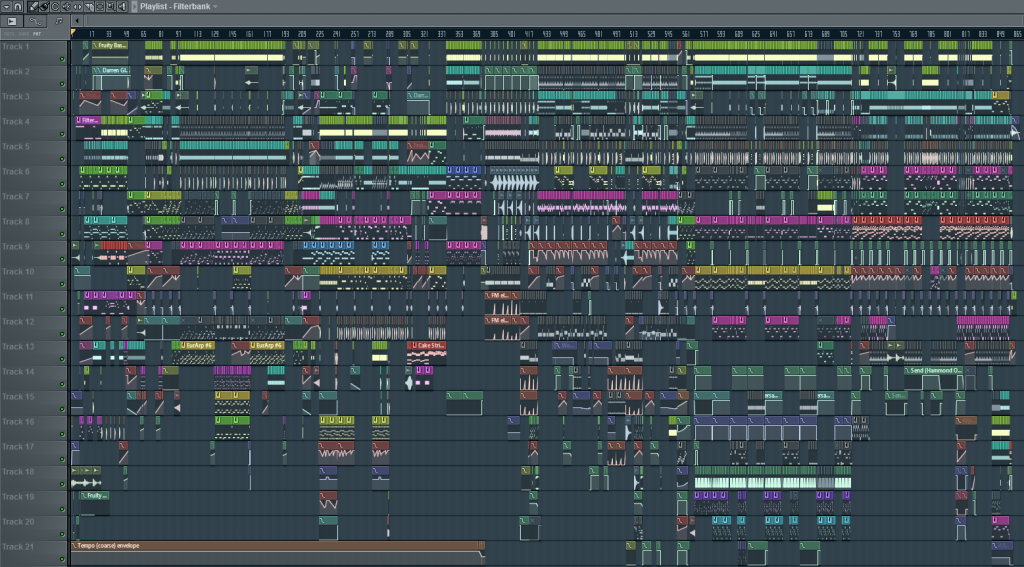Expand the arrow beside the Playlist title
This screenshot has width=1024, height=567.
(x=135, y=7)
